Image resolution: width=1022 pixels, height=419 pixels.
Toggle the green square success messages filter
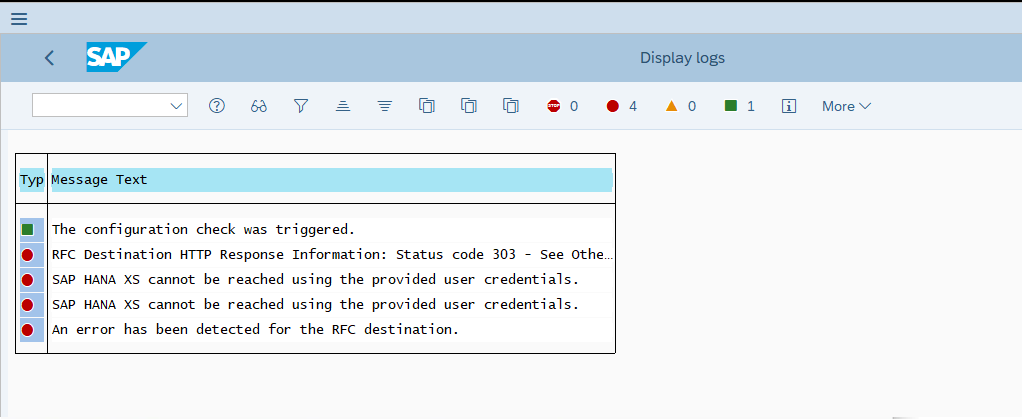[739, 106]
